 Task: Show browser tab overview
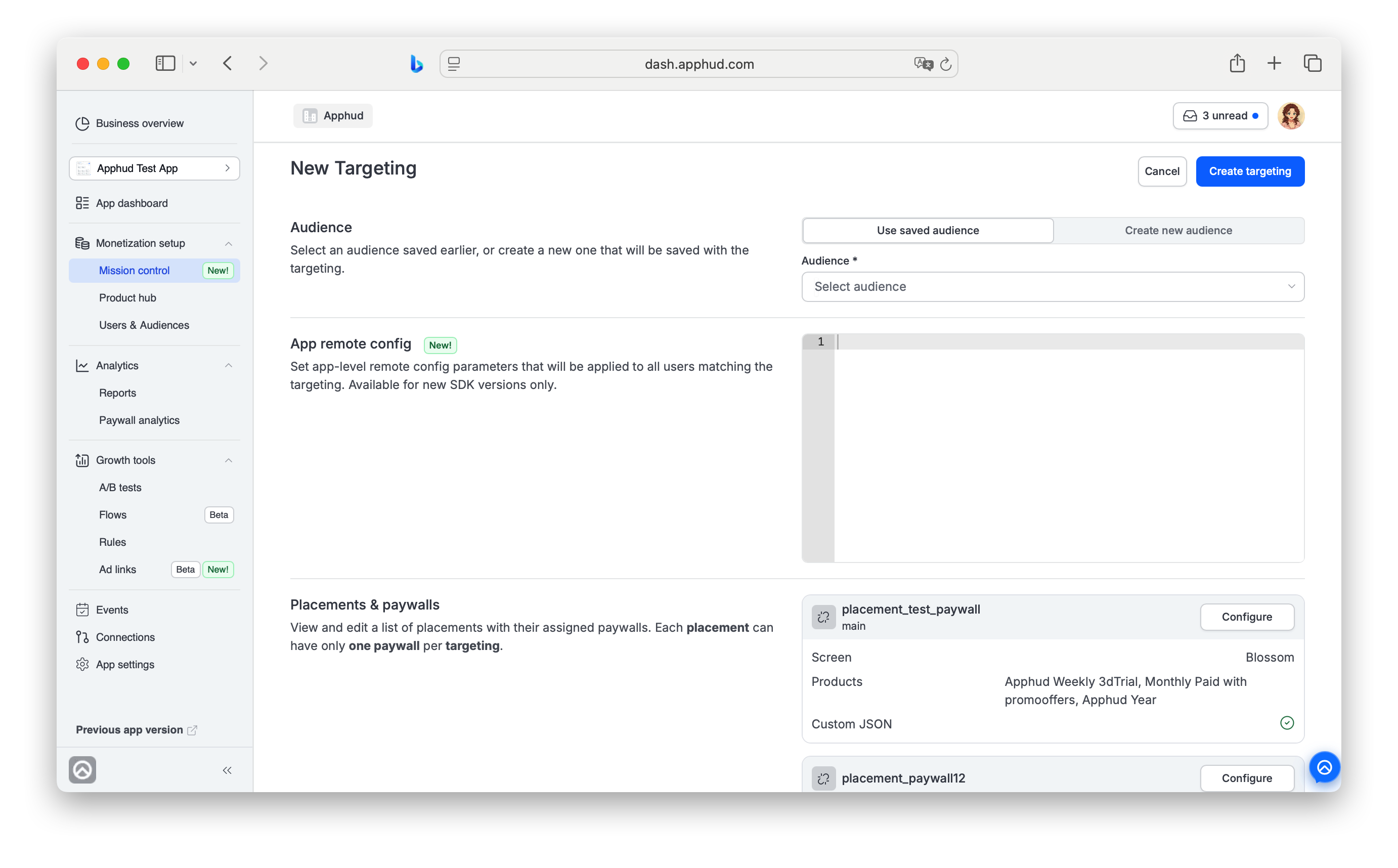(x=1313, y=63)
